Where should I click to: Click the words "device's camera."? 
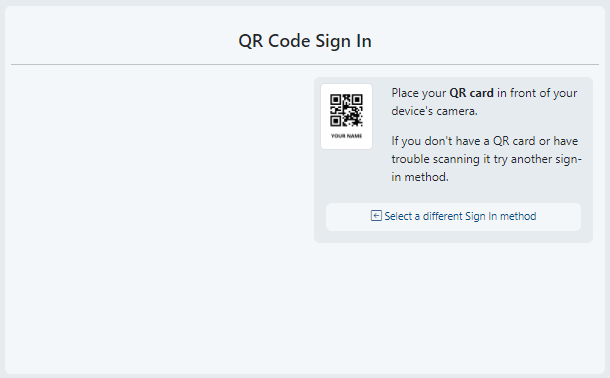(434, 111)
